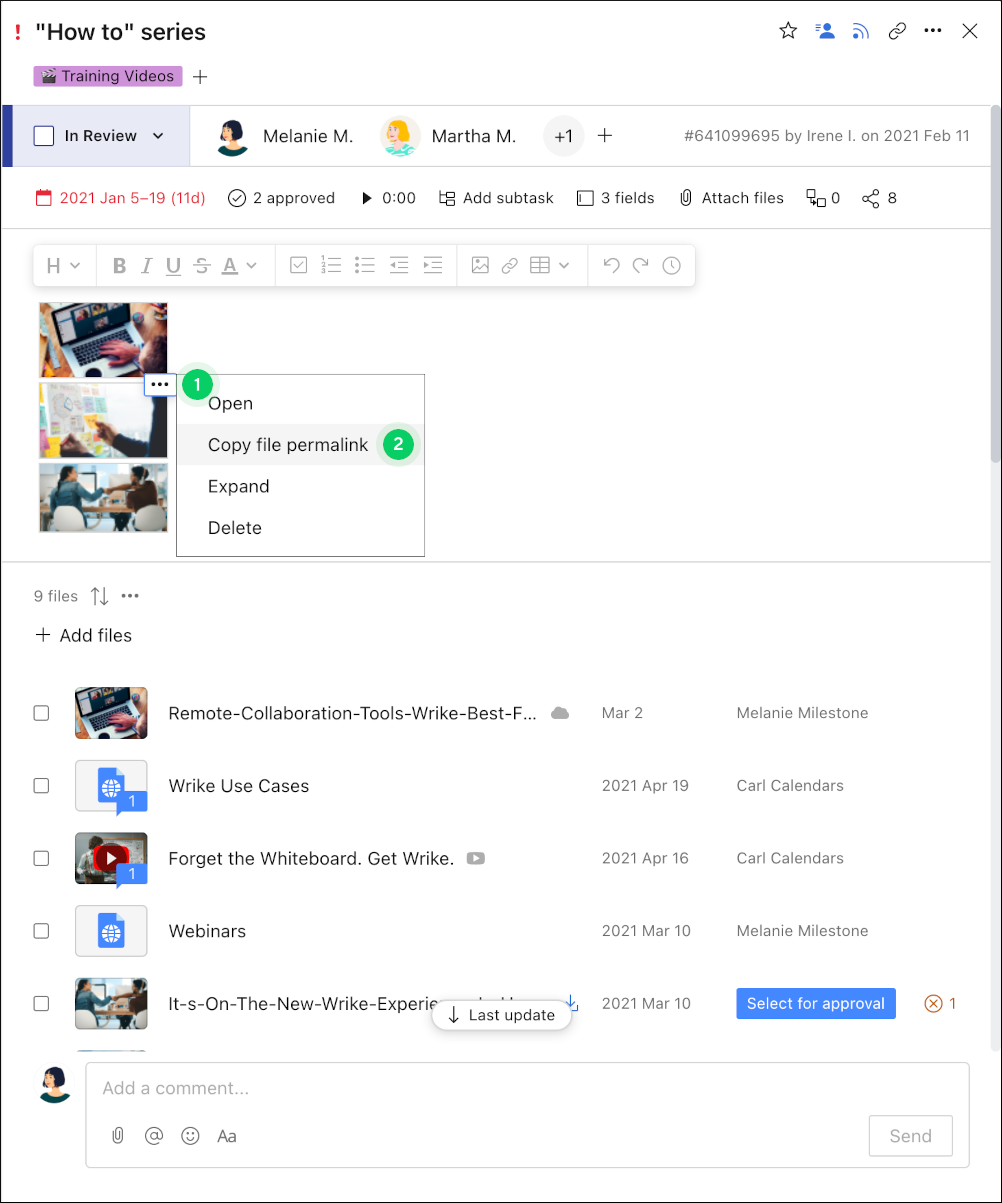Open Attach files with the paperclip icon

[x=686, y=197]
